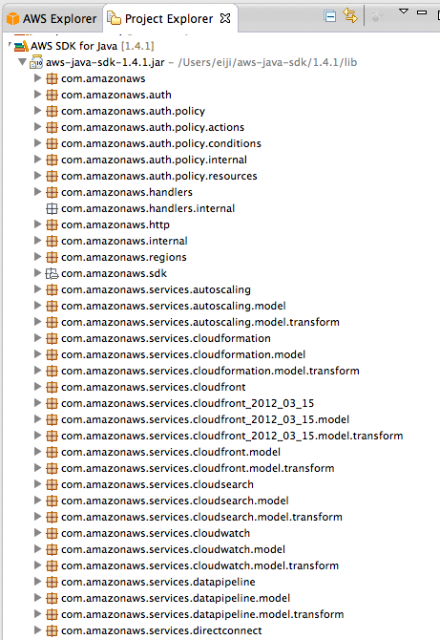Expand the com.amazonaws package
440x640 pixels.
pyautogui.click(x=38, y=78)
